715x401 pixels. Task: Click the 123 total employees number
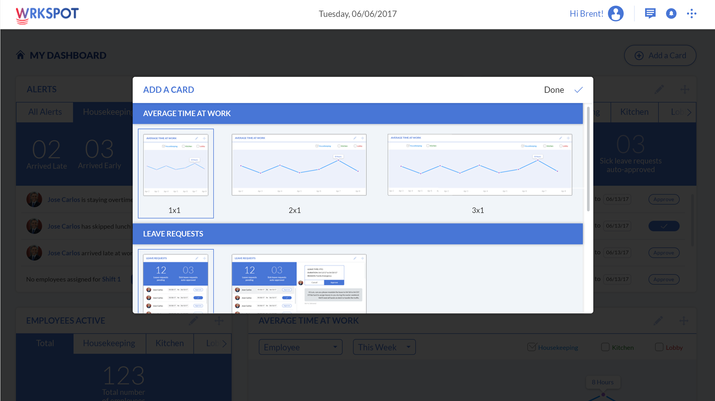click(x=124, y=376)
